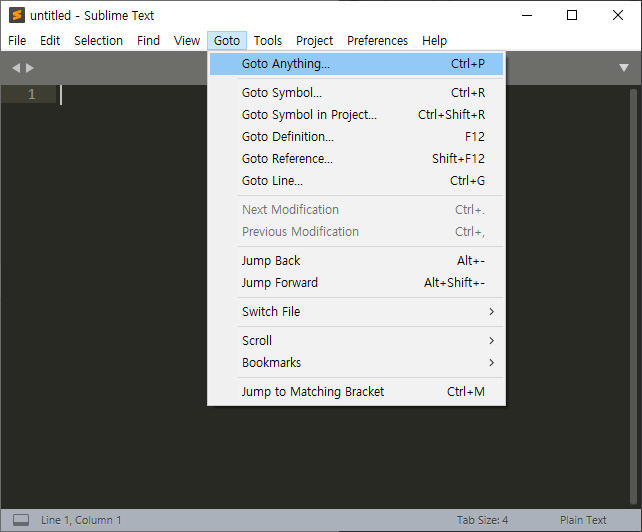
Task: Click the Sublime Text logo icon
Action: click(17, 15)
